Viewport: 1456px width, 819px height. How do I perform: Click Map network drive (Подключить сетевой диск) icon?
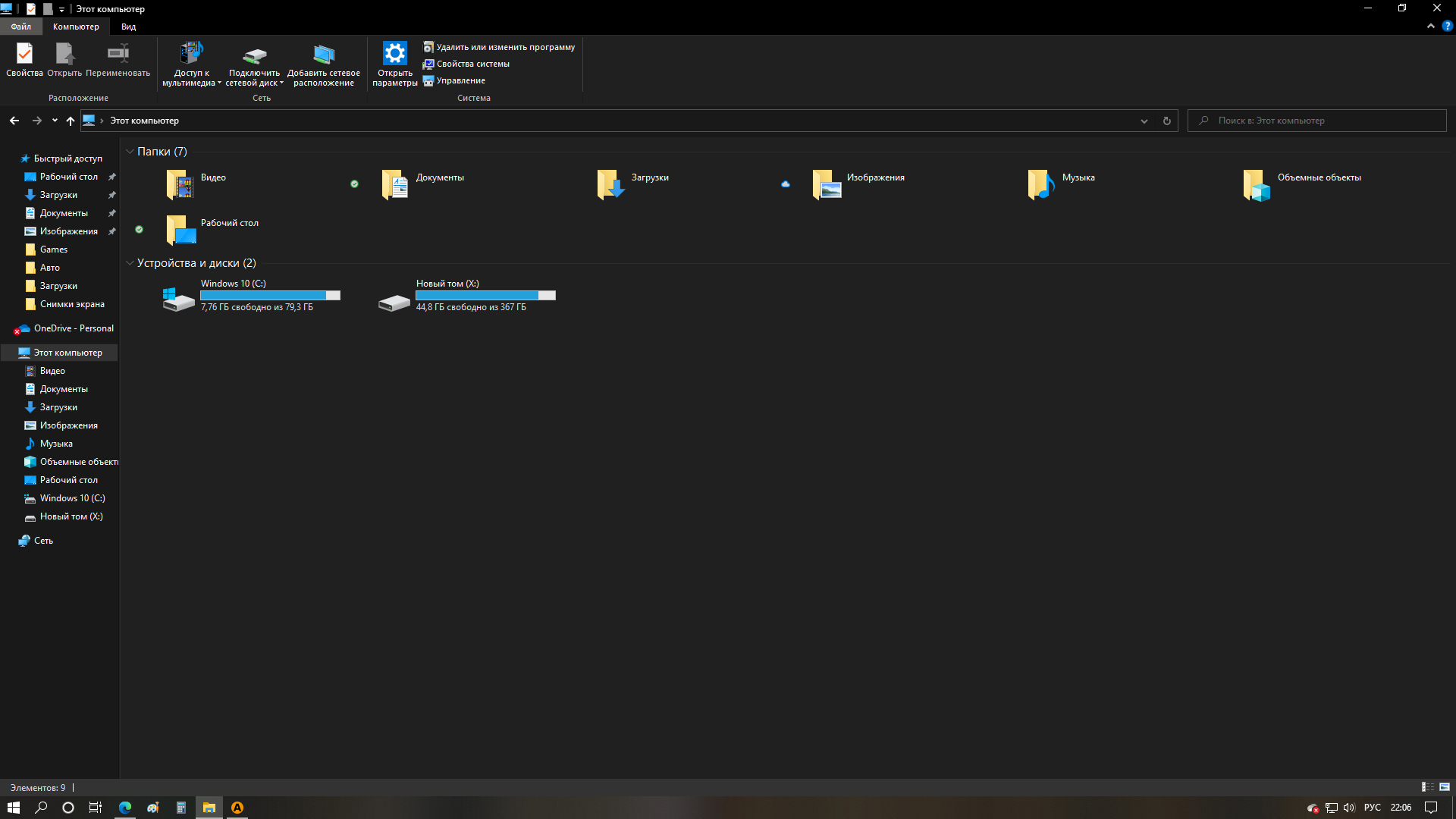pos(254,55)
